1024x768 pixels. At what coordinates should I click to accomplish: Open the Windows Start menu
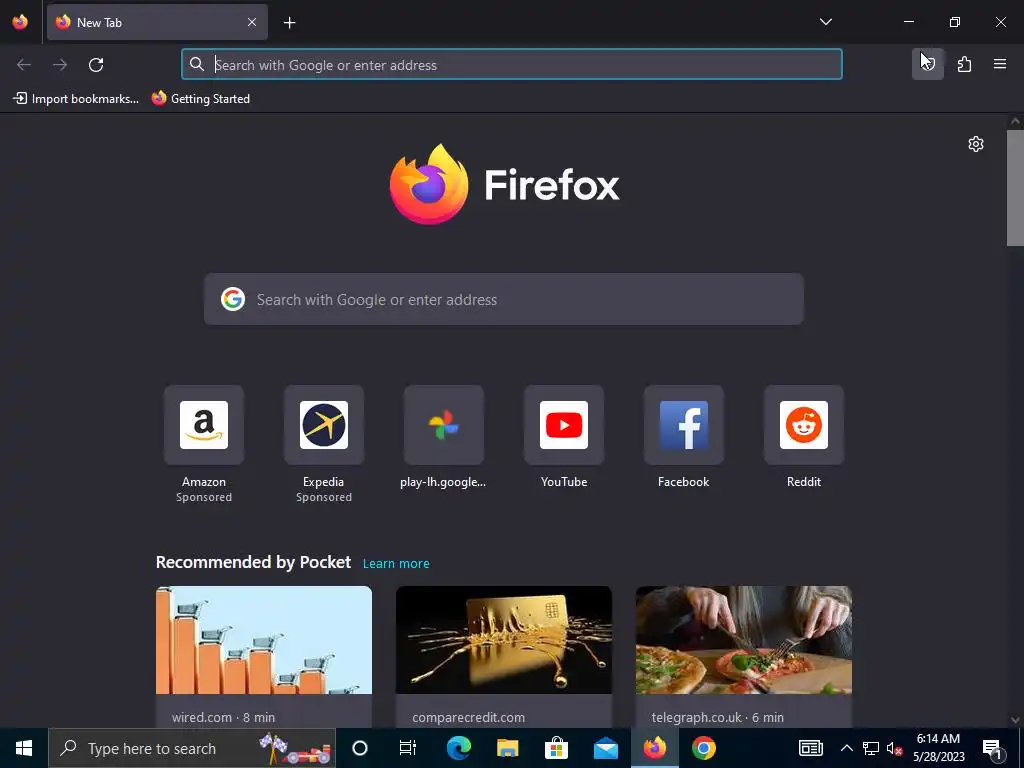(24, 748)
